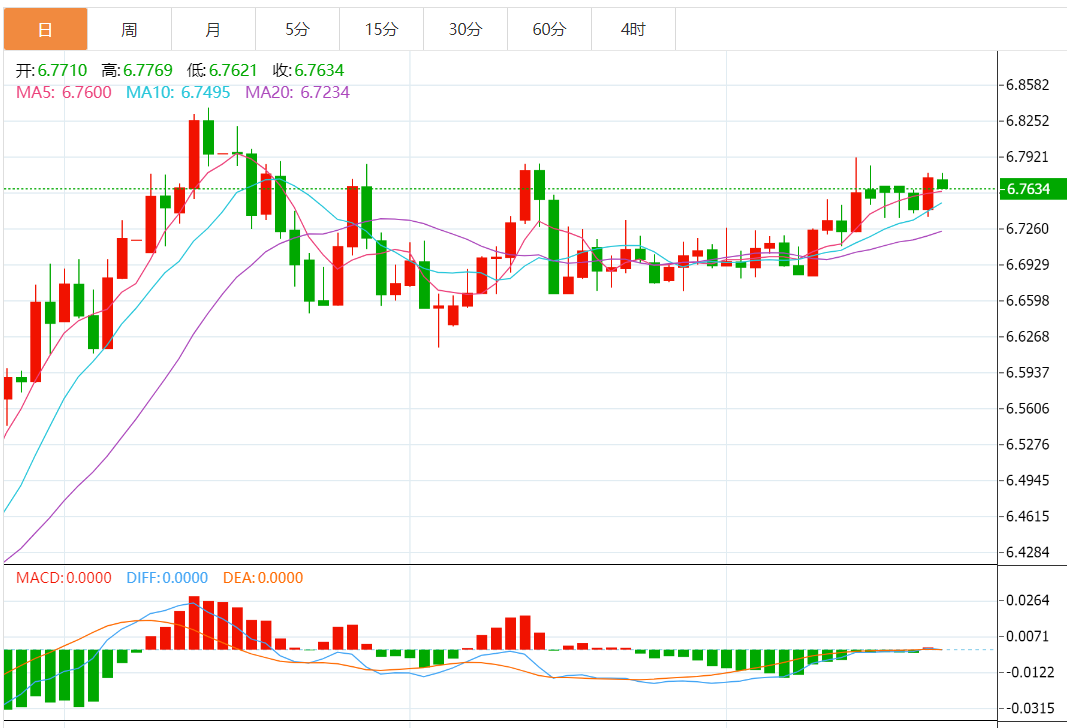Screen dimensions: 1067x728
Task: Switch to the 周 weekly tab
Action: [129, 29]
